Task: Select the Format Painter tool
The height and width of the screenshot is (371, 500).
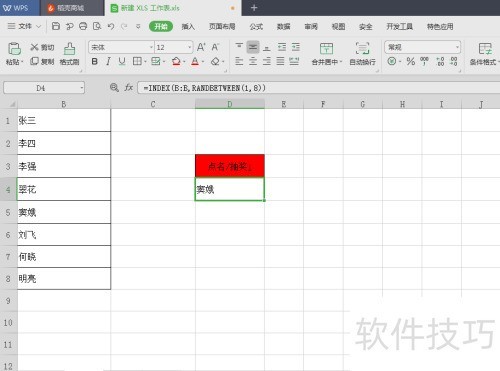Action: click(x=69, y=53)
